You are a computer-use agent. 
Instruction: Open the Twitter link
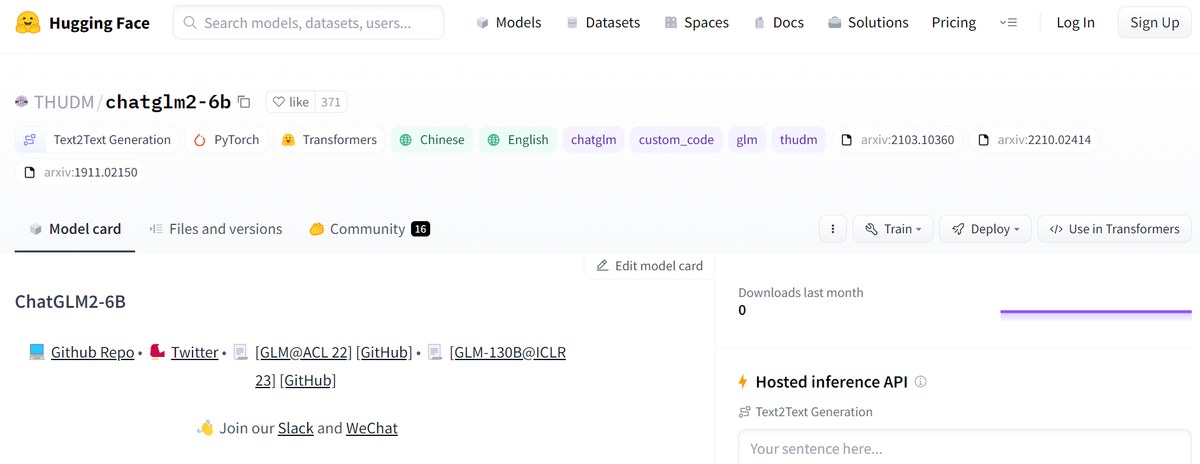pos(194,352)
